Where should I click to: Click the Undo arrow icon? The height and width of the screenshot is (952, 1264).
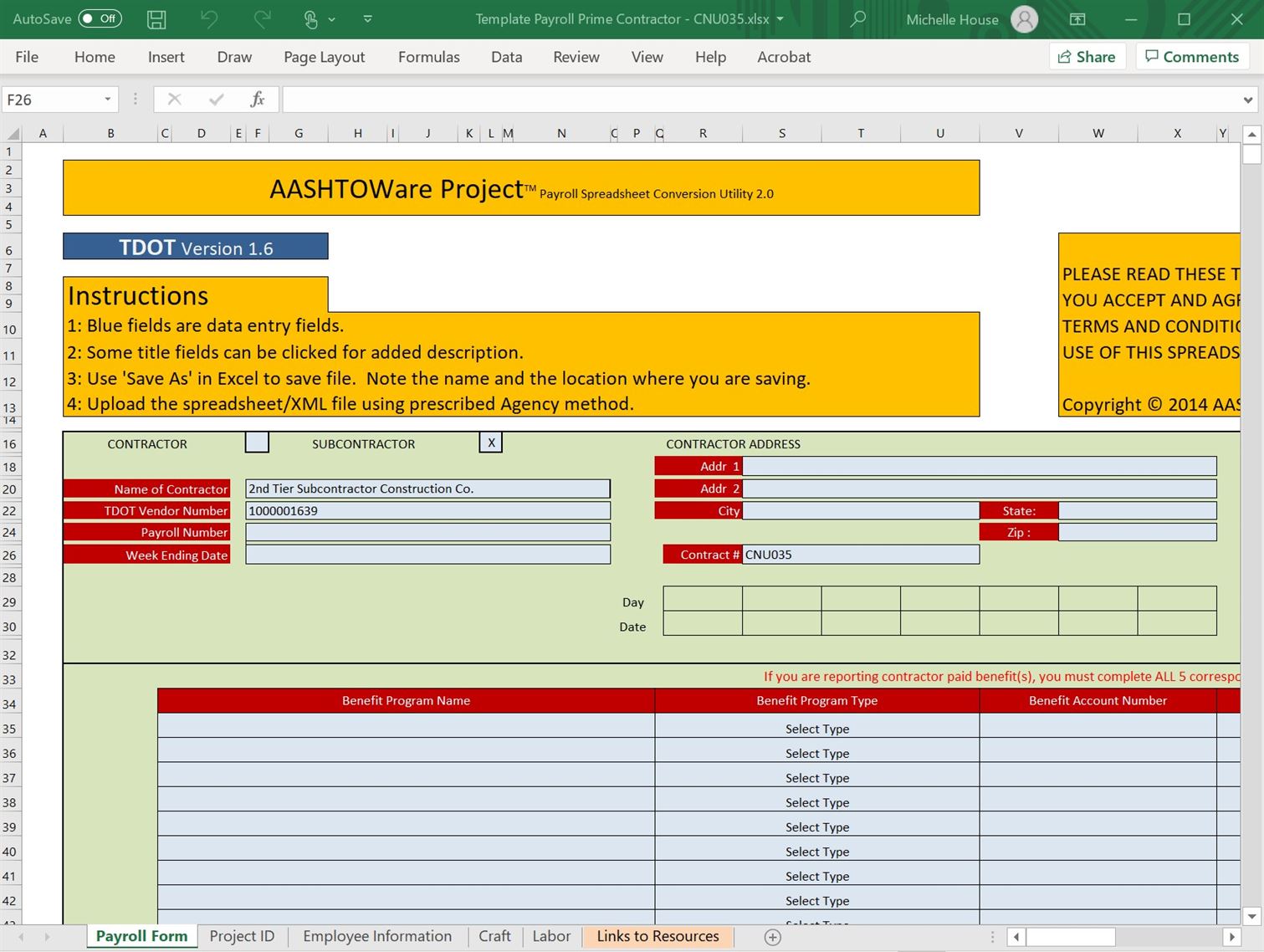[x=208, y=19]
